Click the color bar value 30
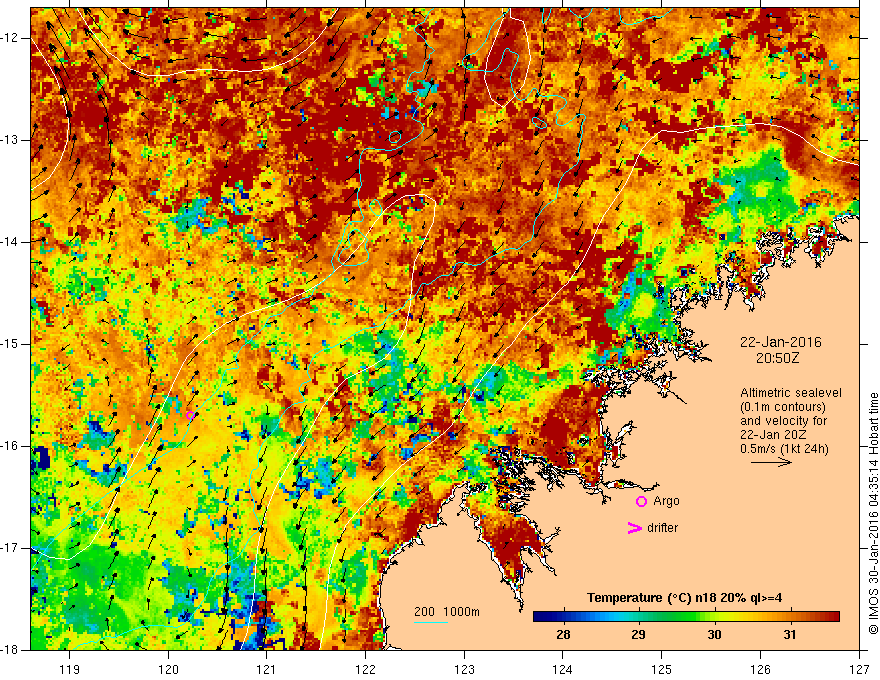The image size is (880, 680). pyautogui.click(x=714, y=635)
